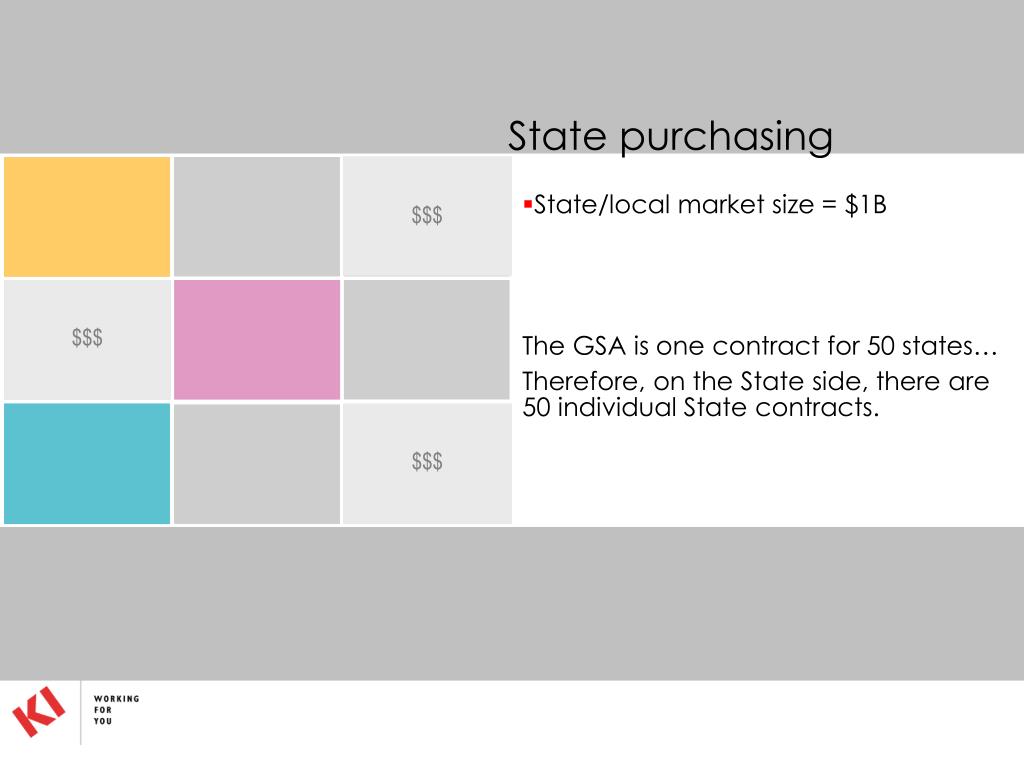This screenshot has height=768, width=1024.
Task: Click the orange grid square
Action: [x=87, y=217]
